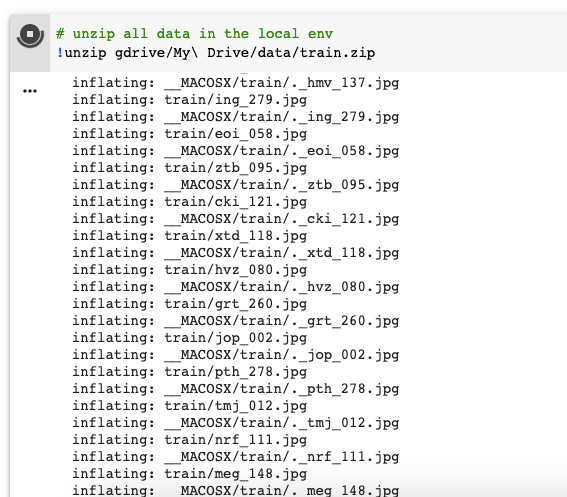
Task: Select output line 'train/tmj_012.jpg'
Action: click(x=190, y=406)
